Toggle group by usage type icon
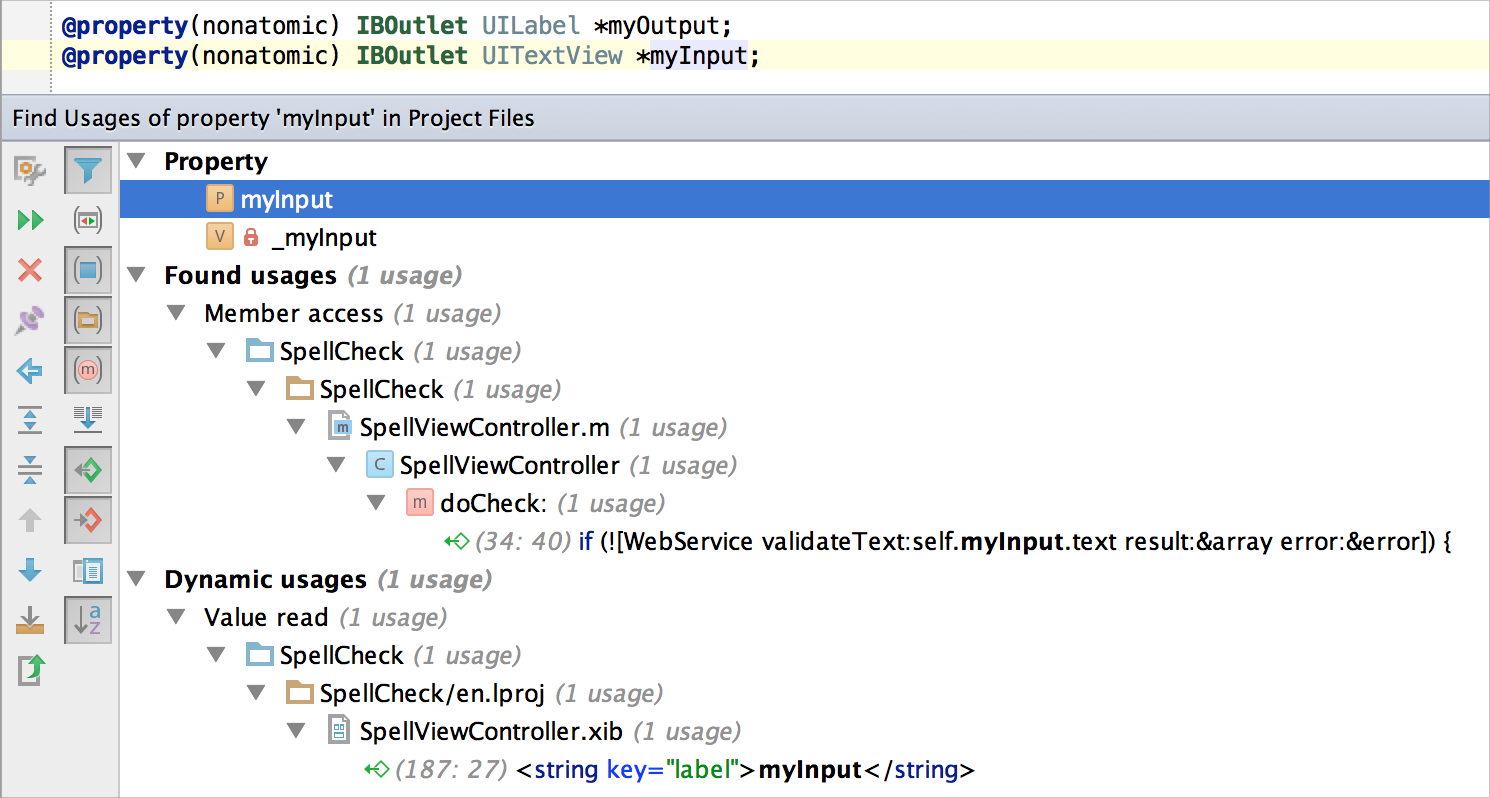 click(88, 220)
